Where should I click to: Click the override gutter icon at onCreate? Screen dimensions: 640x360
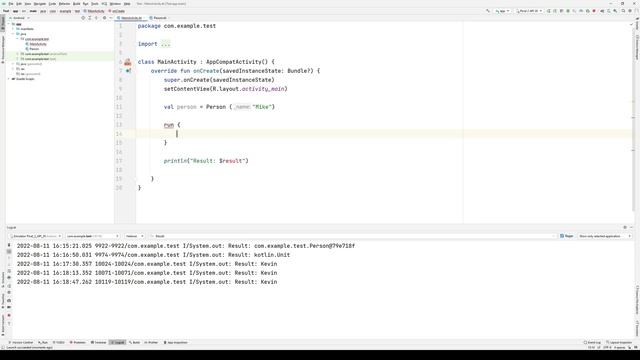tap(128, 71)
